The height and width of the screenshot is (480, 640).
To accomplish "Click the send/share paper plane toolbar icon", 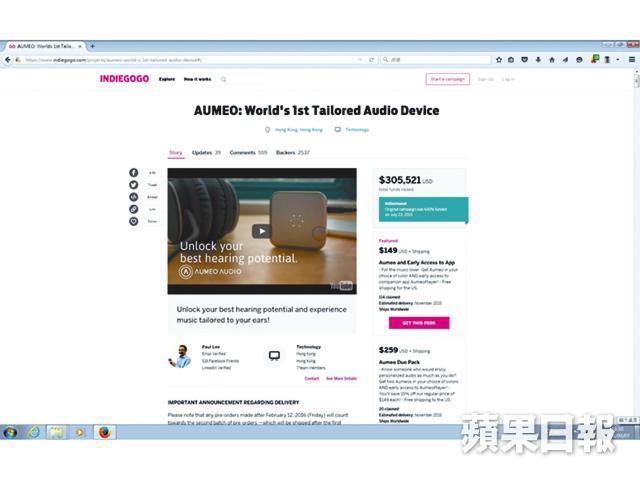I will (x=565, y=60).
